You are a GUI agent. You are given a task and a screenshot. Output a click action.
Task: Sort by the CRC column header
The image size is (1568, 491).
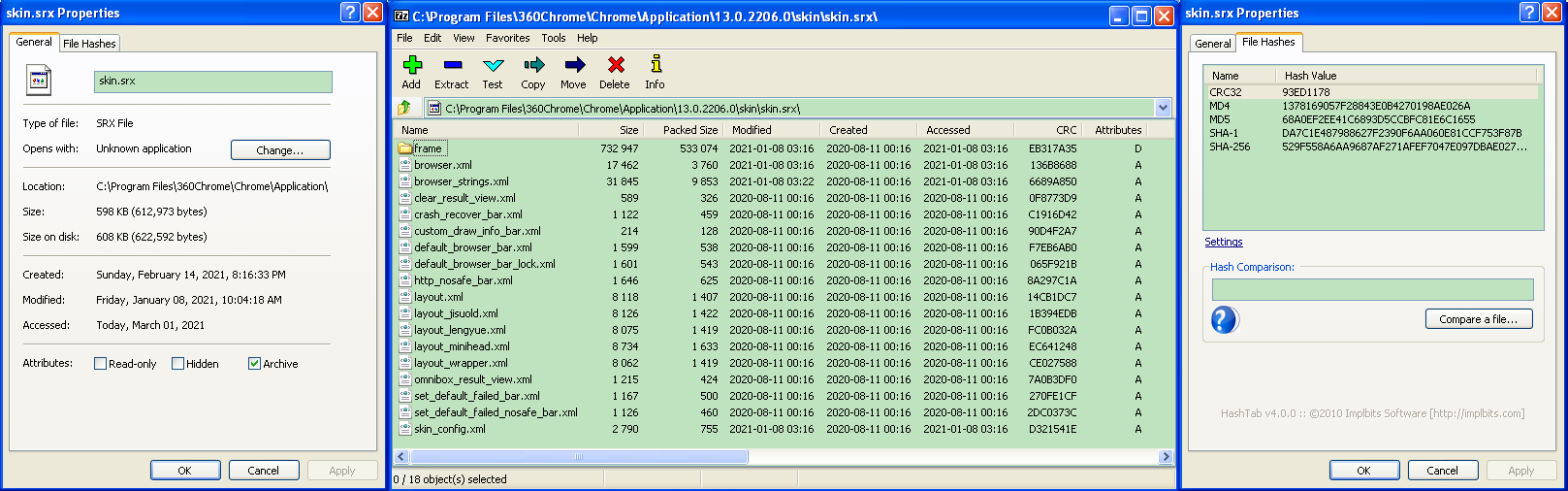(1048, 130)
